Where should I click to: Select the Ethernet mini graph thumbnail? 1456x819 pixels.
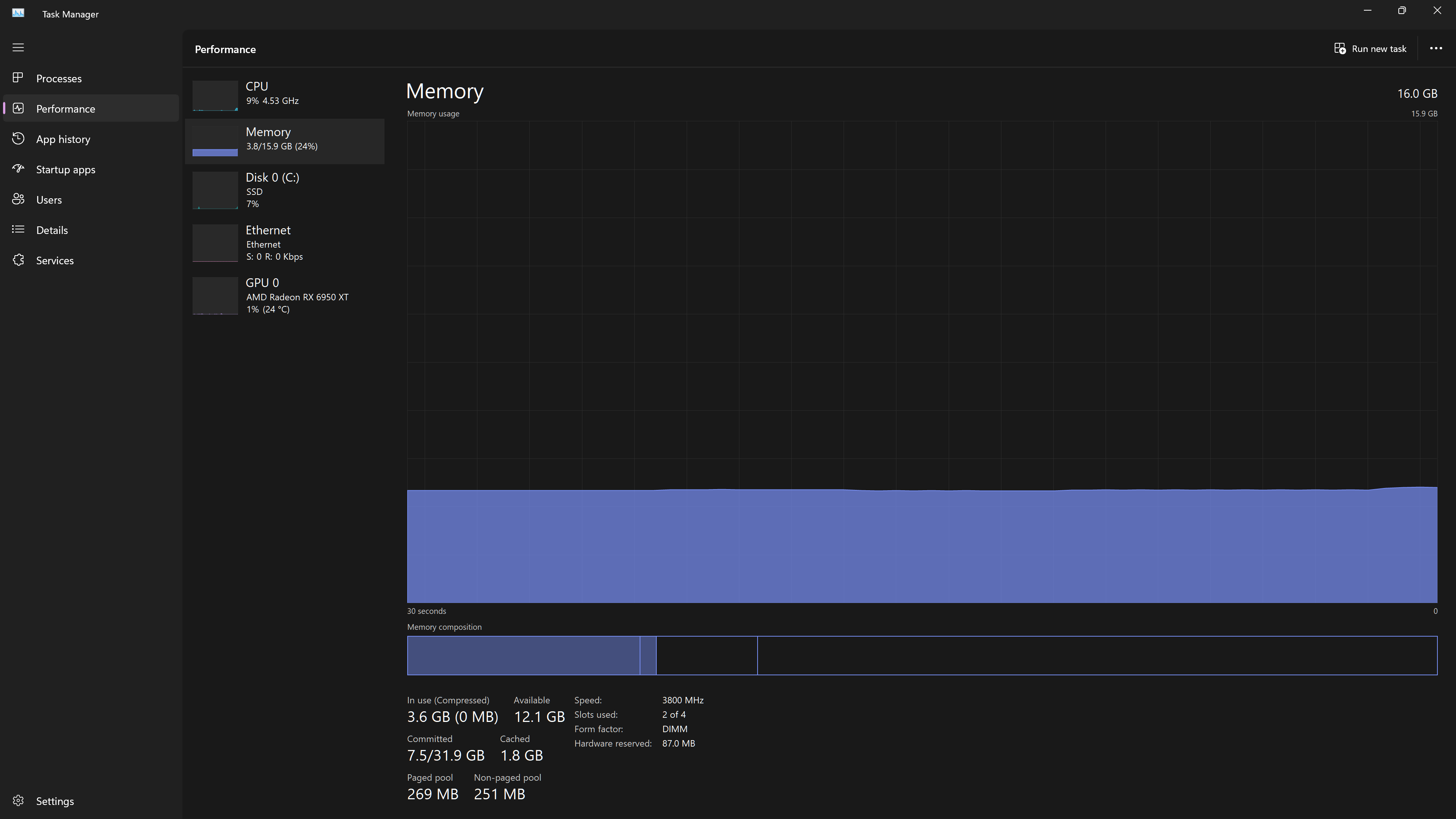click(x=215, y=243)
